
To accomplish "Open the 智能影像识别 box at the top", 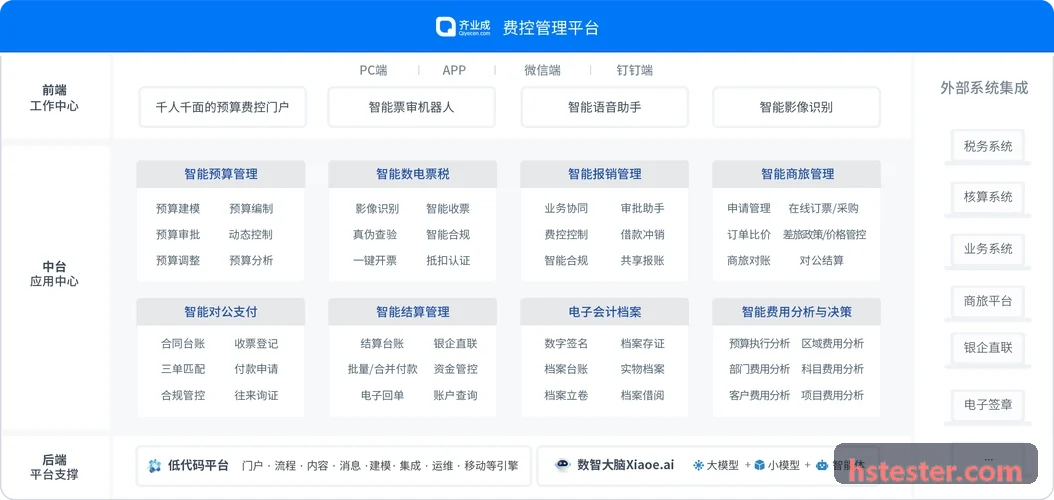I will (x=796, y=107).
